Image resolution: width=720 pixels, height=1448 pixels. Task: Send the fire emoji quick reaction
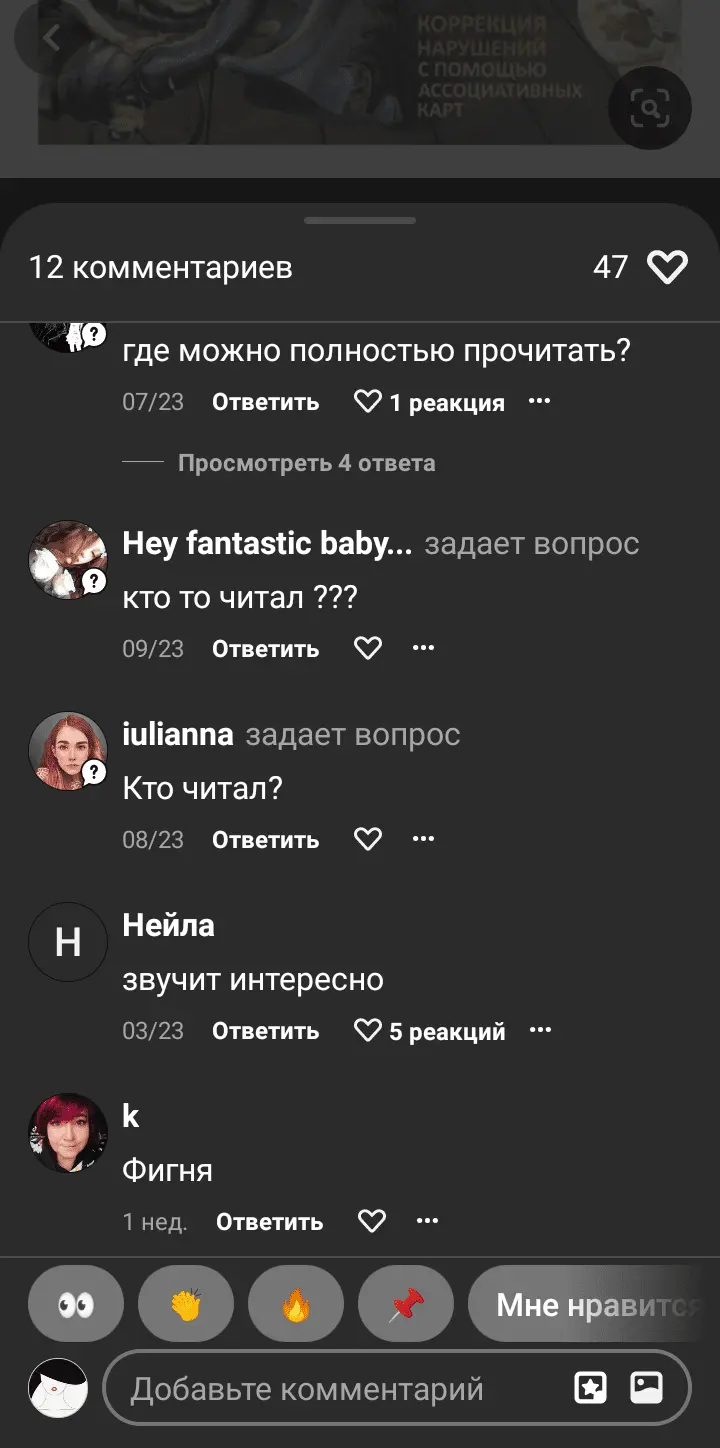pyautogui.click(x=296, y=1304)
